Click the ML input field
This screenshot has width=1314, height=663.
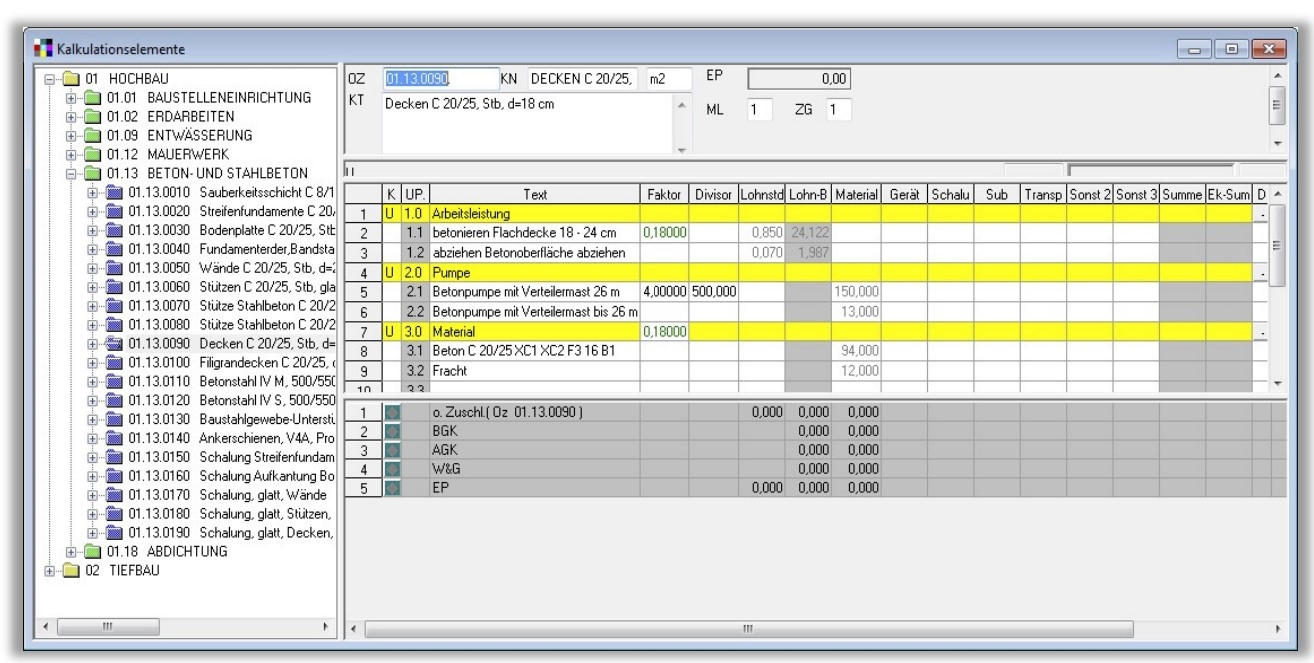(x=759, y=111)
